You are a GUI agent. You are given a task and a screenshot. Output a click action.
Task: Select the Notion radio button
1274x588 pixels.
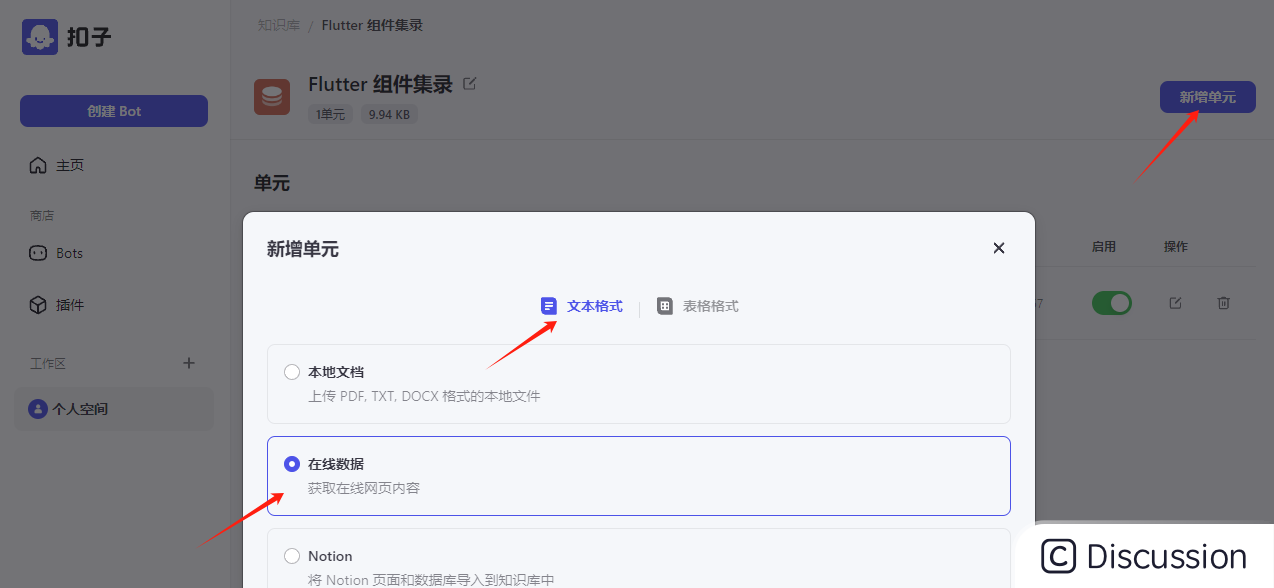(292, 556)
